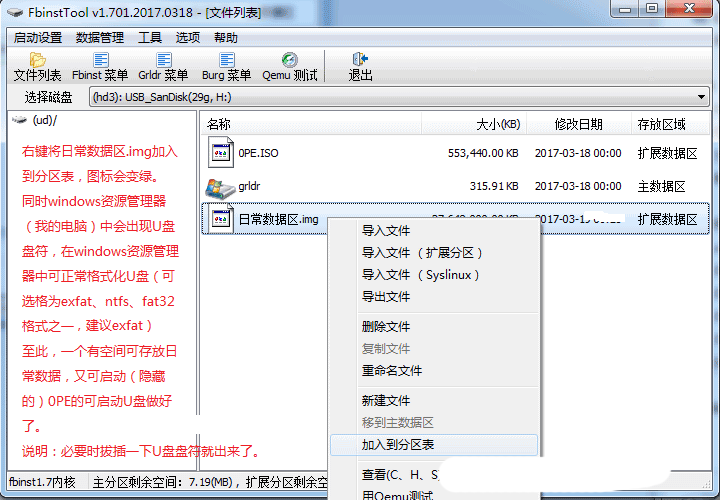
Task: Click the 0PE.ISO file name
Action: click(259, 153)
